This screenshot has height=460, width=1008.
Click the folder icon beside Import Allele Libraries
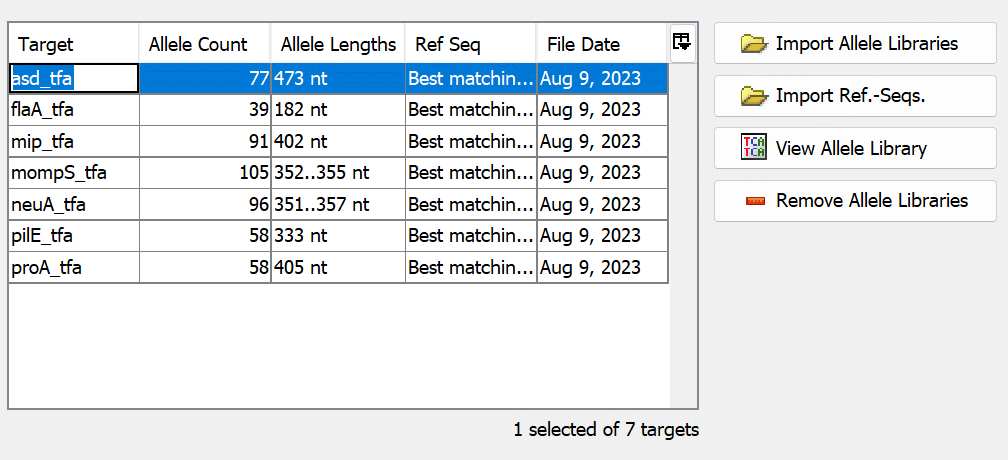click(x=753, y=44)
